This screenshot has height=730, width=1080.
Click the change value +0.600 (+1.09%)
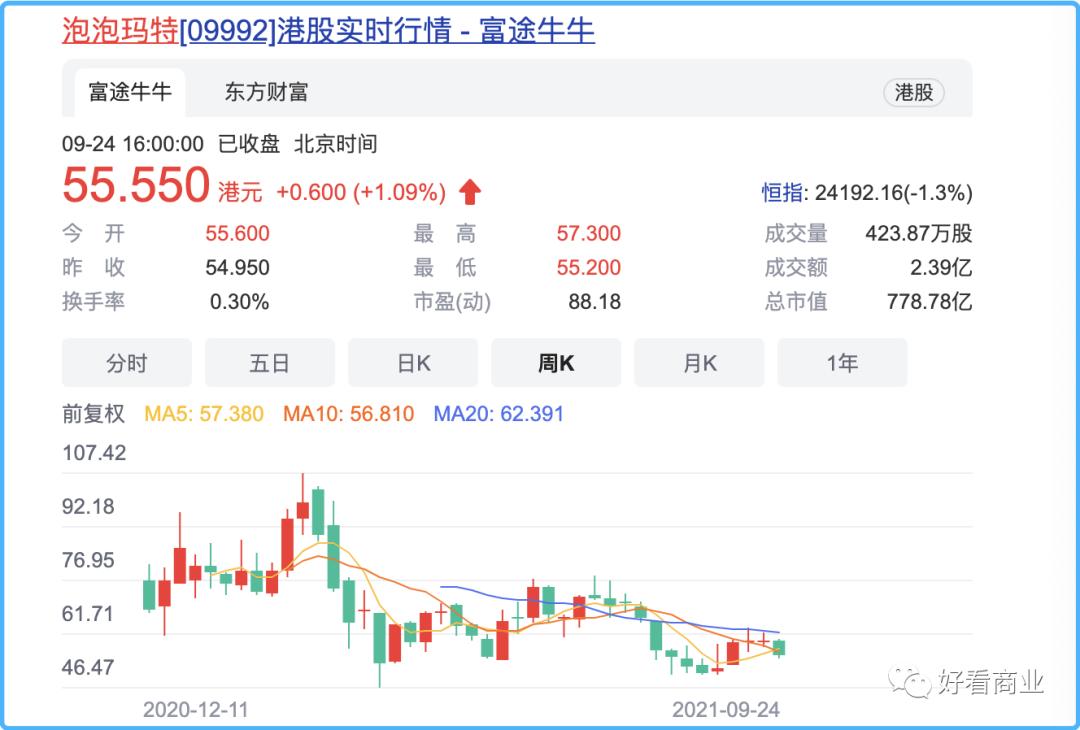point(361,192)
